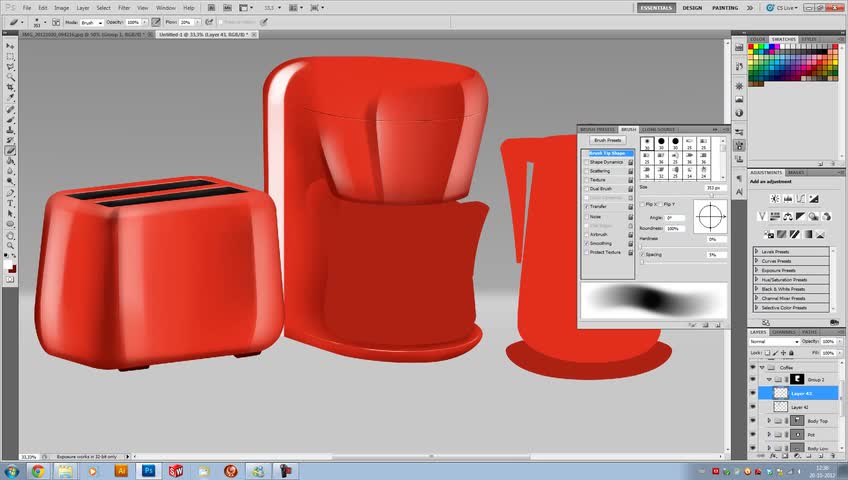
Task: Disable the Smoothing checkbox
Action: coord(586,243)
